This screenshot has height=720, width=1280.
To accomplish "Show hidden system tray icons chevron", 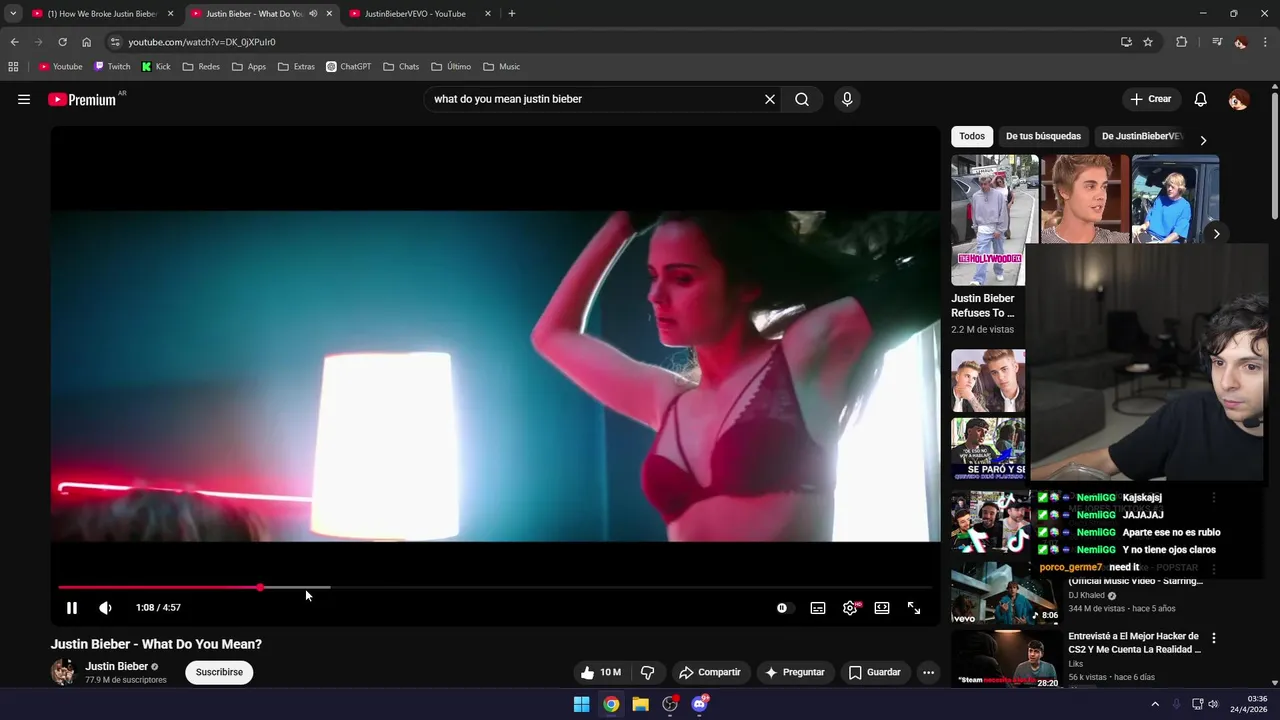I will pos(1155,704).
